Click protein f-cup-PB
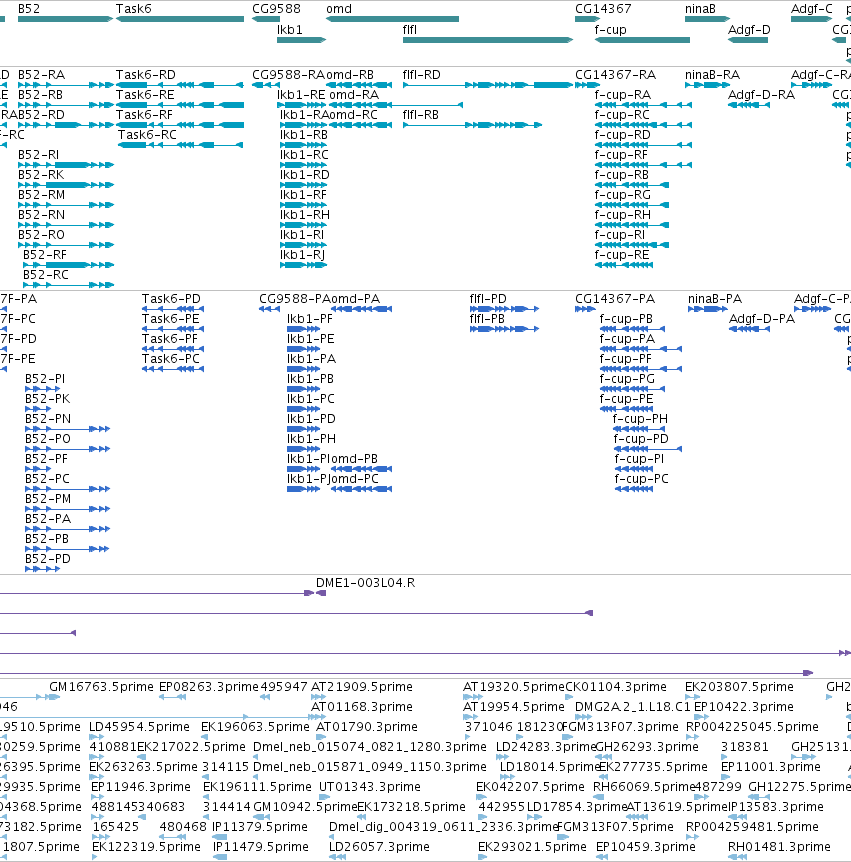Screen dimensions: 851x862 pyautogui.click(x=632, y=329)
